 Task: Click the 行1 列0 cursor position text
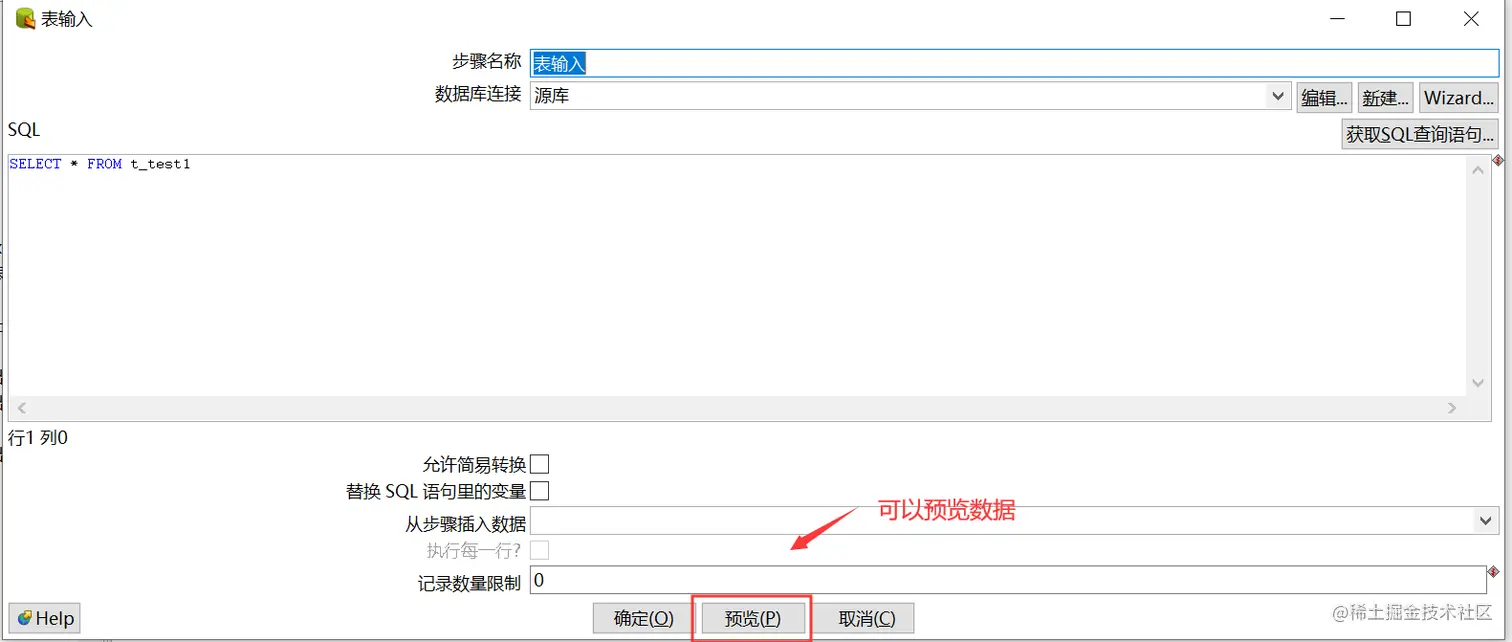click(38, 438)
